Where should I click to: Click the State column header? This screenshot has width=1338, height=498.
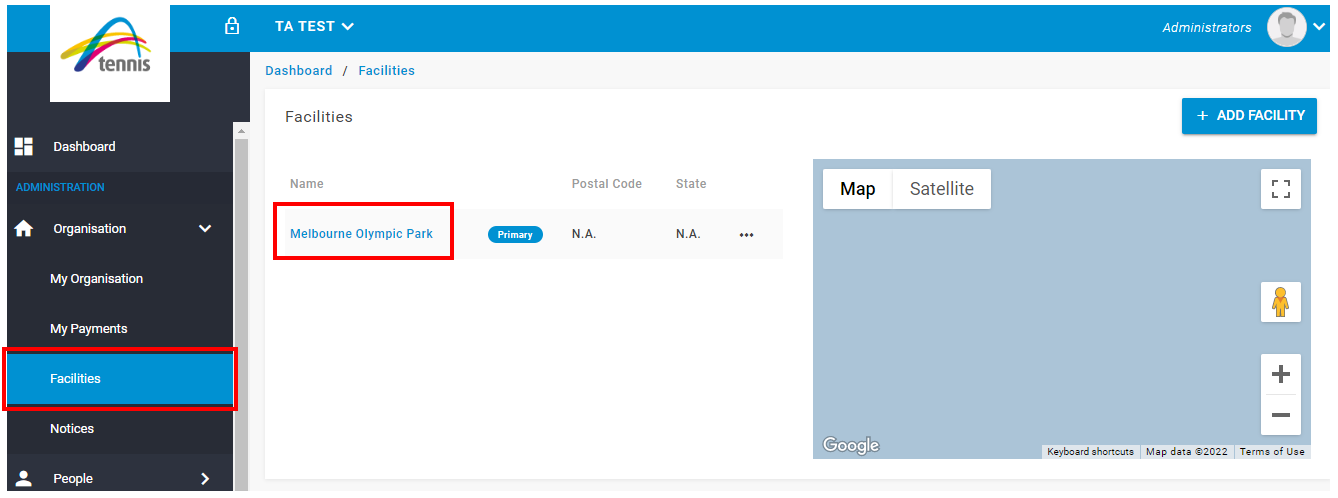[x=691, y=184]
